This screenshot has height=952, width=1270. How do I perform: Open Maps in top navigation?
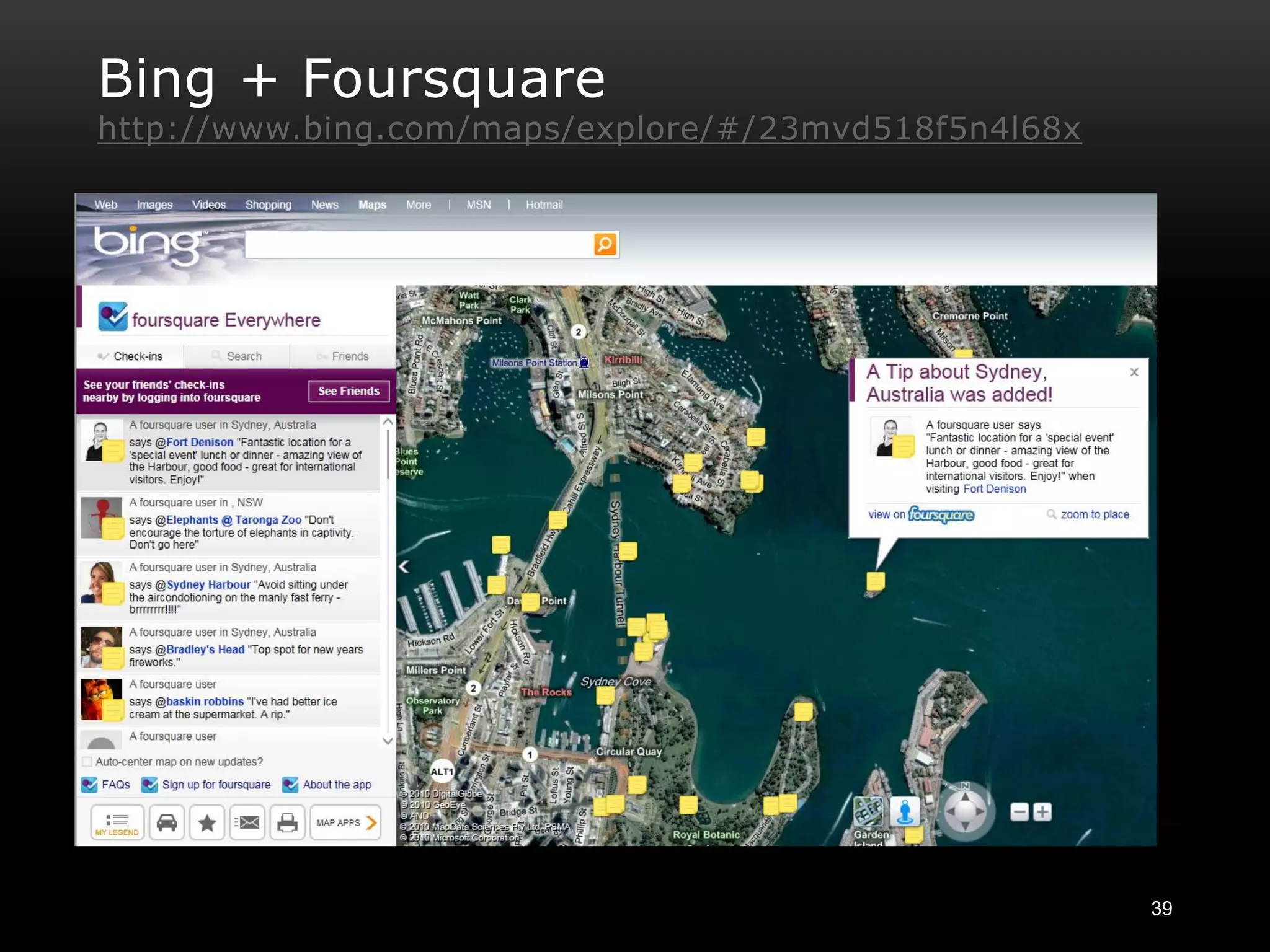point(372,205)
